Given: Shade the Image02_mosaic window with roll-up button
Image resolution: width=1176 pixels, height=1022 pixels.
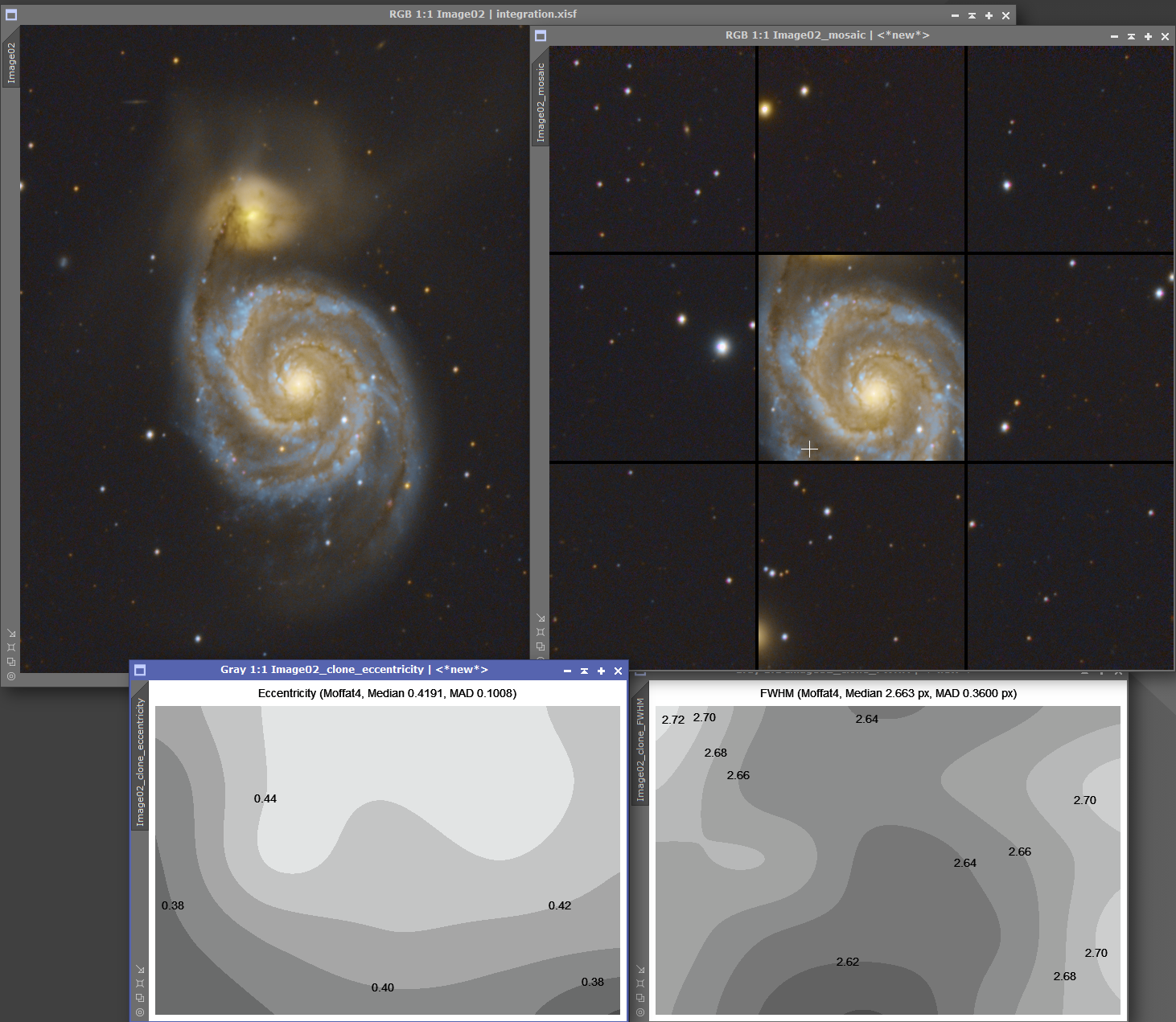Looking at the screenshot, I should (1131, 36).
